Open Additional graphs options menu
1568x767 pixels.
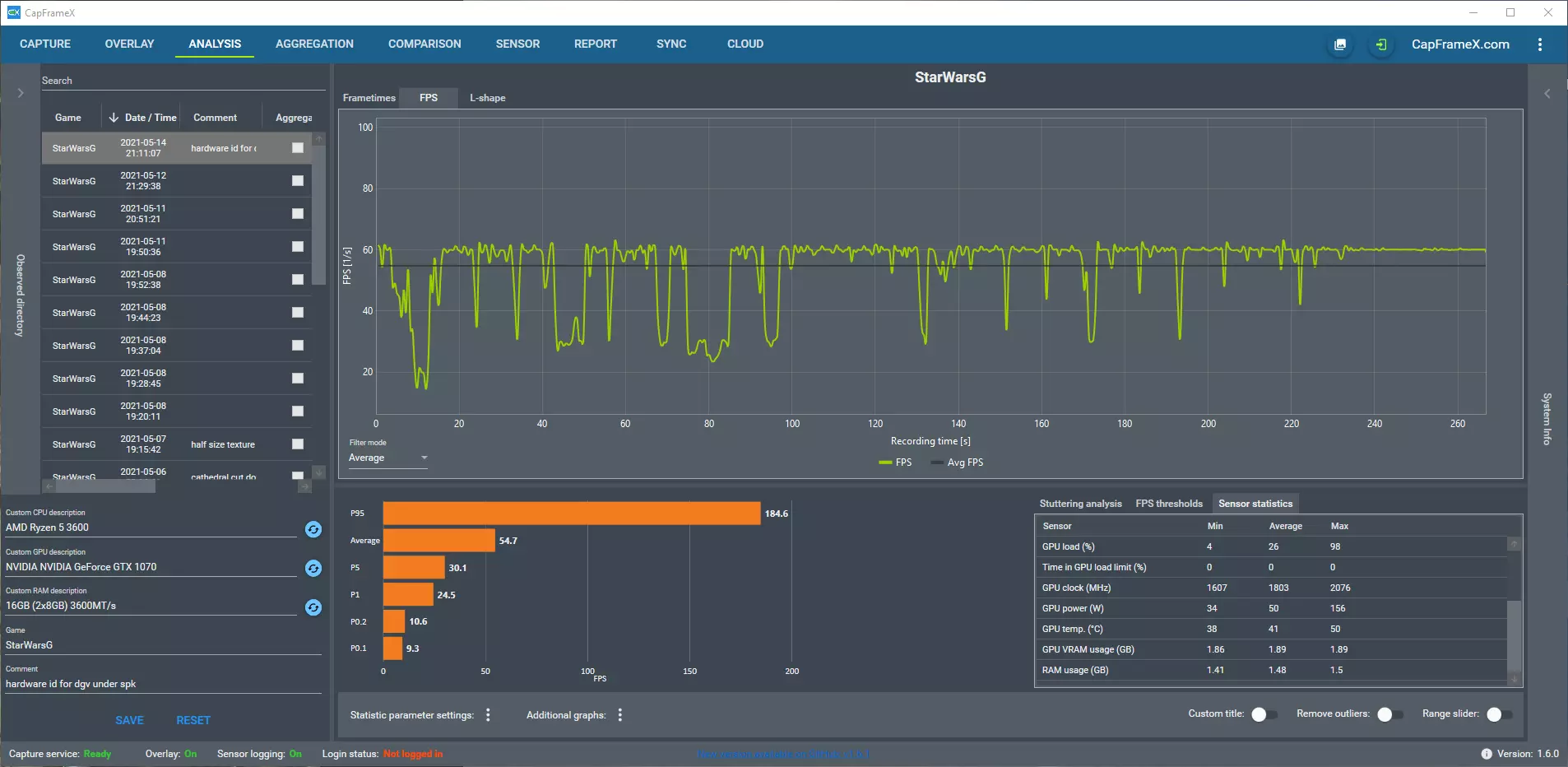(620, 715)
